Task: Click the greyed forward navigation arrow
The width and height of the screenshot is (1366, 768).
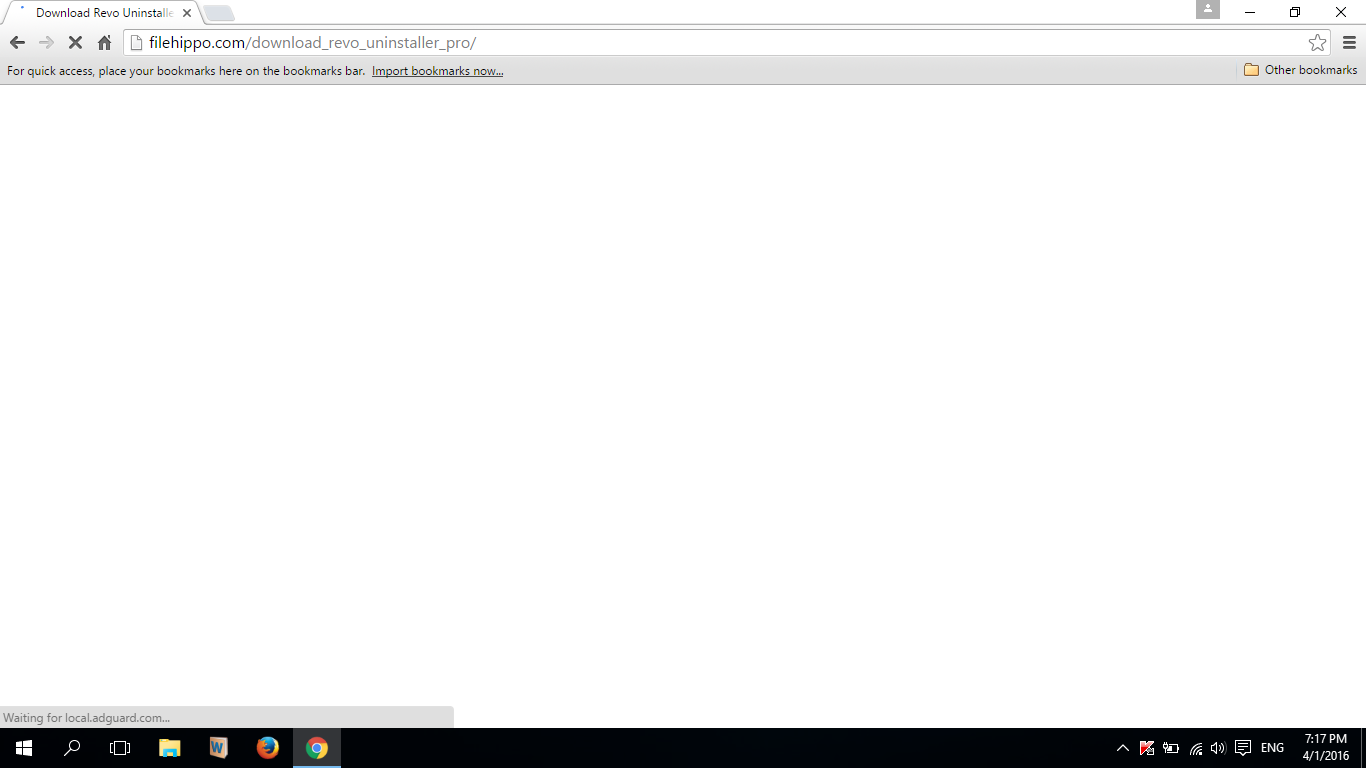Action: tap(46, 43)
